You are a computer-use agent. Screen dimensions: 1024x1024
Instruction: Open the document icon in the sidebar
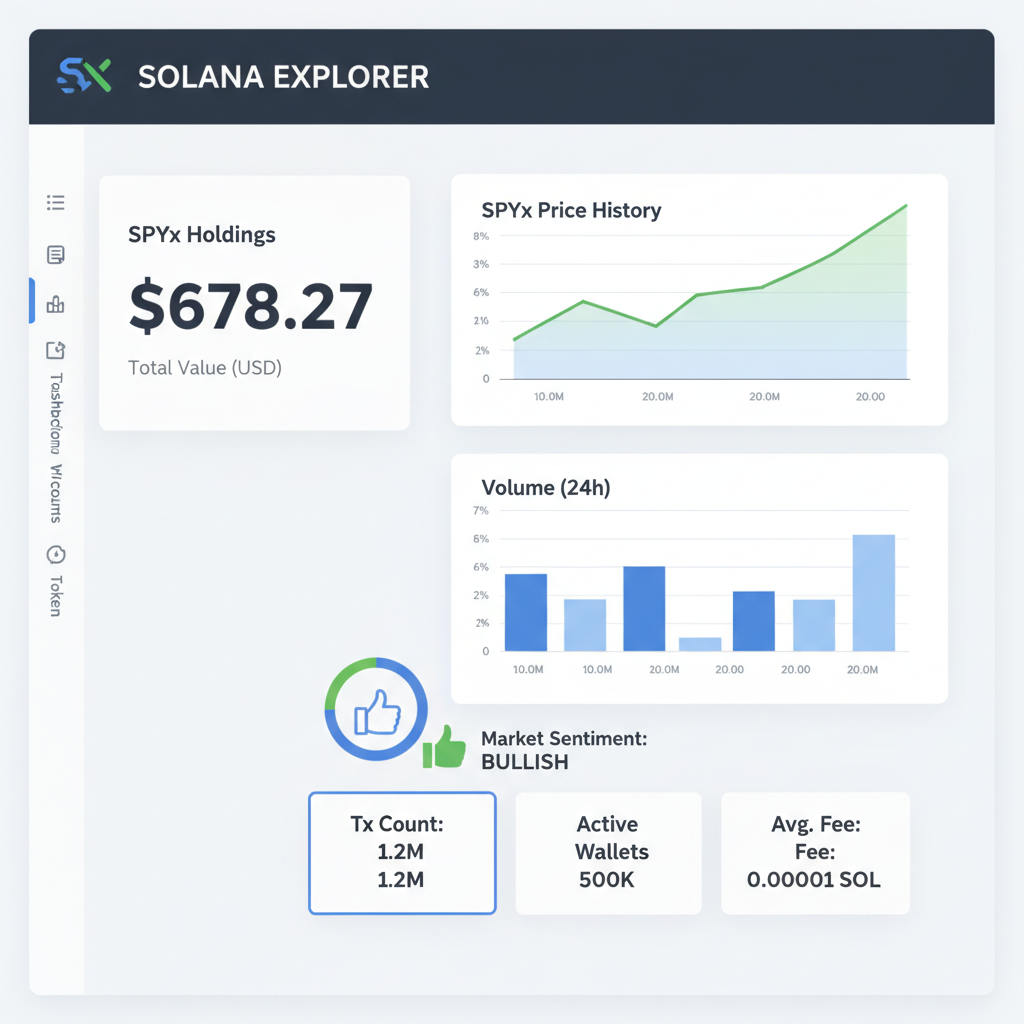tap(56, 255)
